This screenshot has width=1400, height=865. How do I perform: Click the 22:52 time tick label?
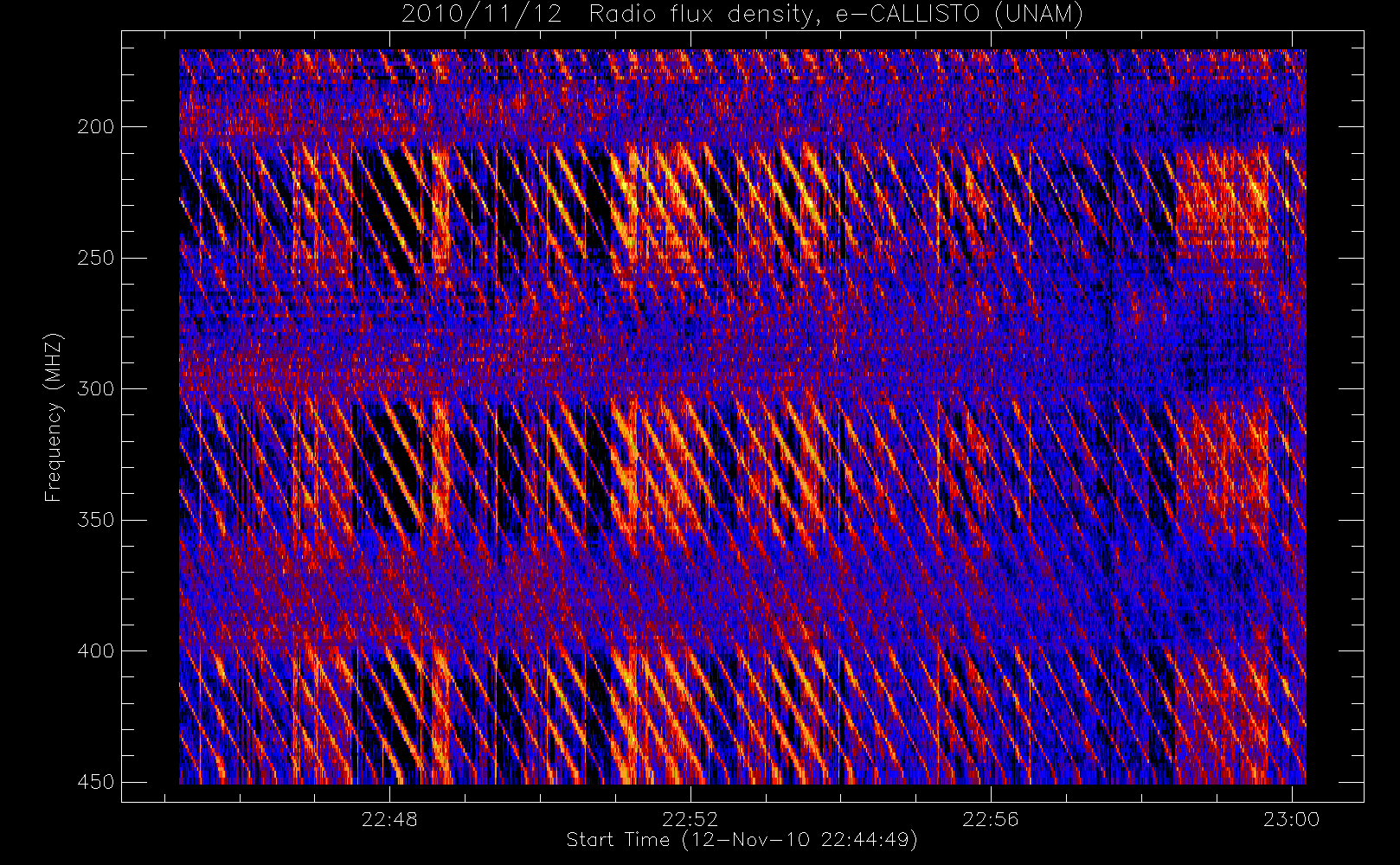click(x=690, y=819)
